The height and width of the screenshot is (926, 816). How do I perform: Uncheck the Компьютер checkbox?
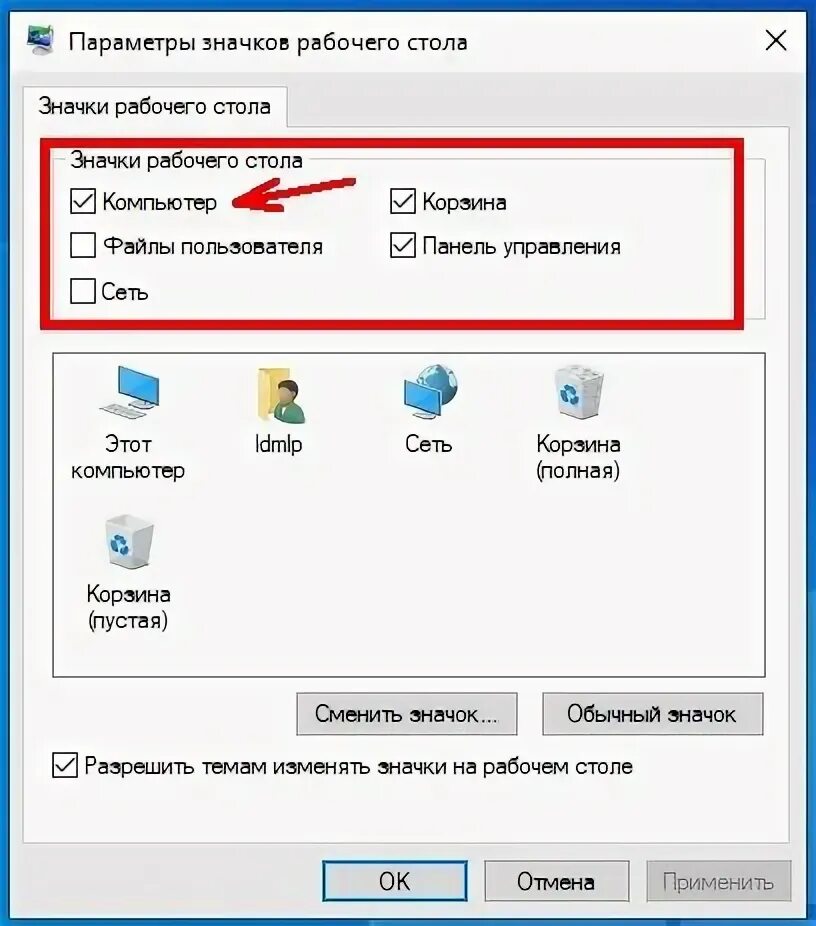(83, 201)
